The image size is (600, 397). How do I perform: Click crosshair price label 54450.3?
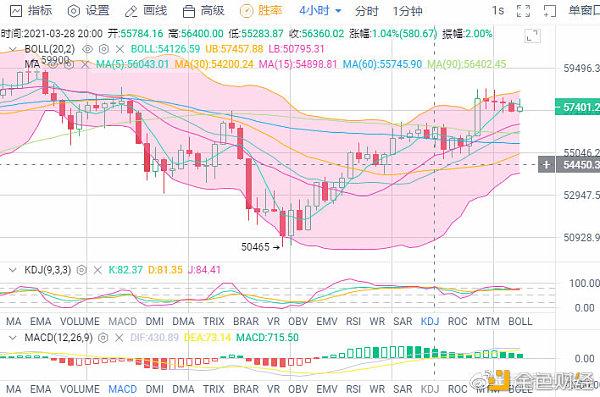point(578,165)
